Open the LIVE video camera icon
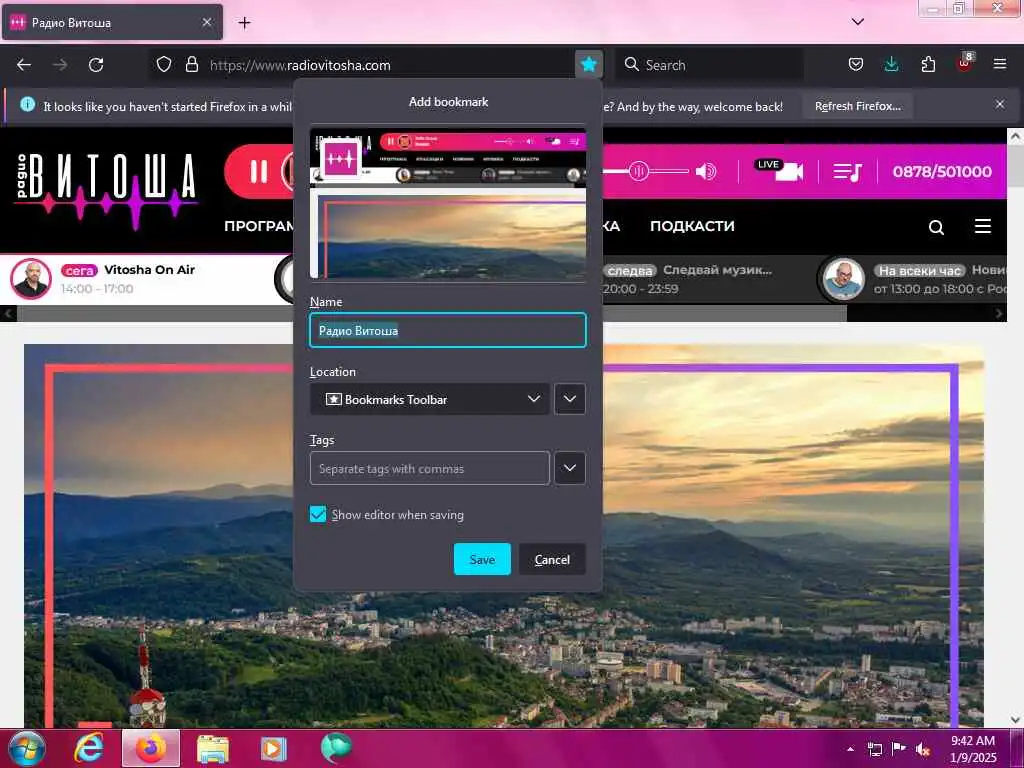This screenshot has height=768, width=1024. pos(779,170)
